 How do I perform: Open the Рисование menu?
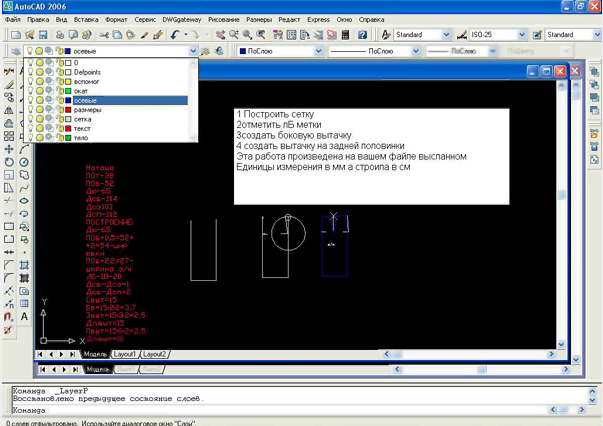tap(223, 19)
